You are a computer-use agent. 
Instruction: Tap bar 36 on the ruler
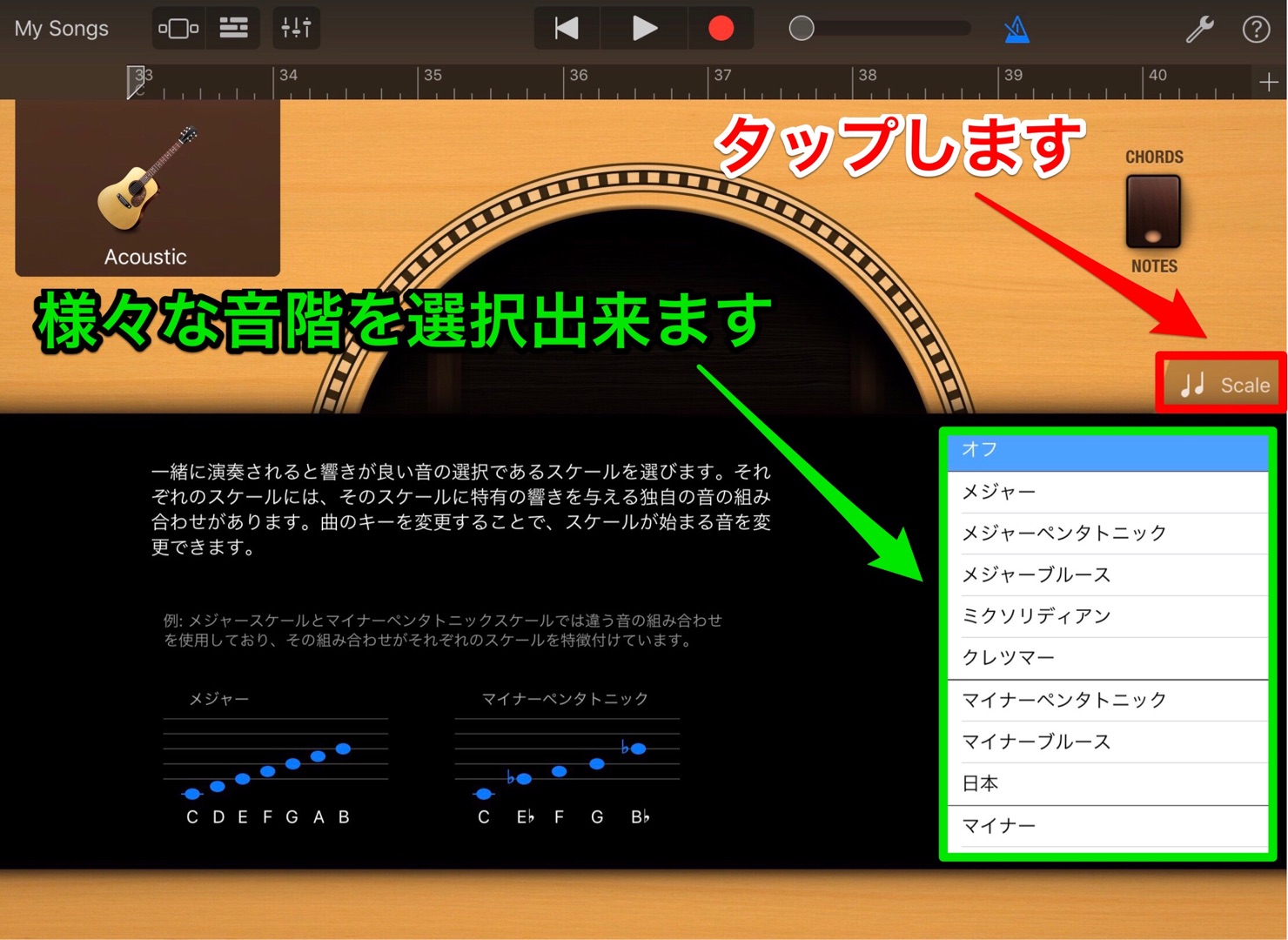[x=579, y=76]
